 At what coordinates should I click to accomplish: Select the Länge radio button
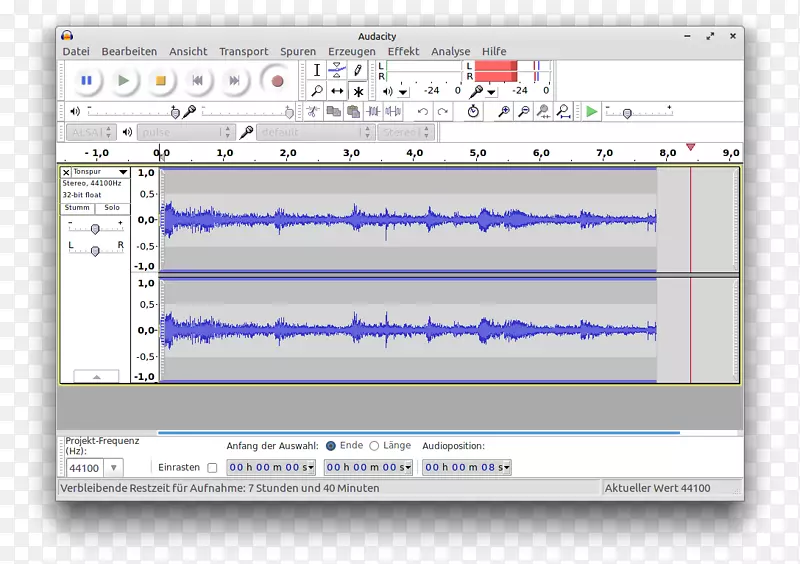pos(374,446)
